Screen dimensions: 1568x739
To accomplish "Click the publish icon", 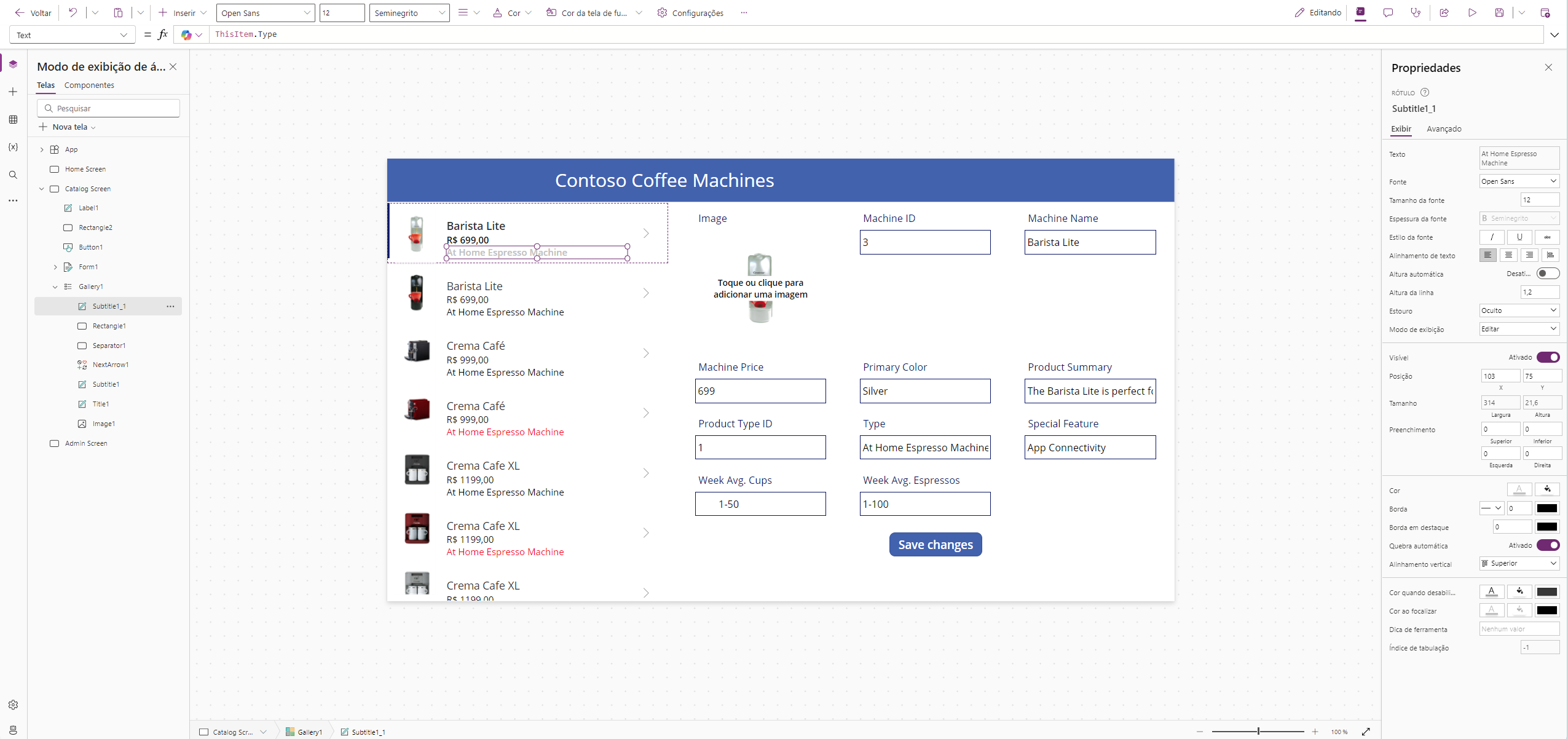I will 1546,12.
